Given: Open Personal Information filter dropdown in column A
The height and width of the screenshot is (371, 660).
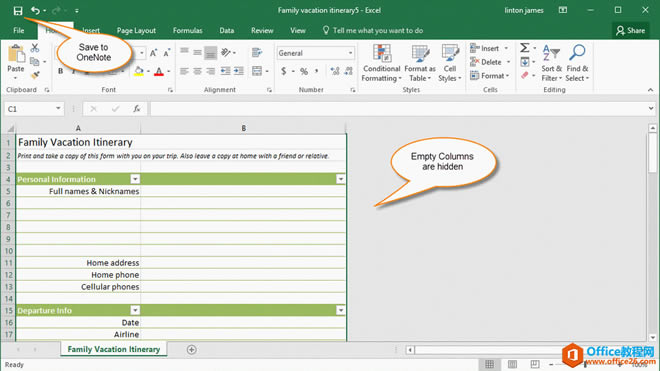Looking at the screenshot, I should point(135,179).
